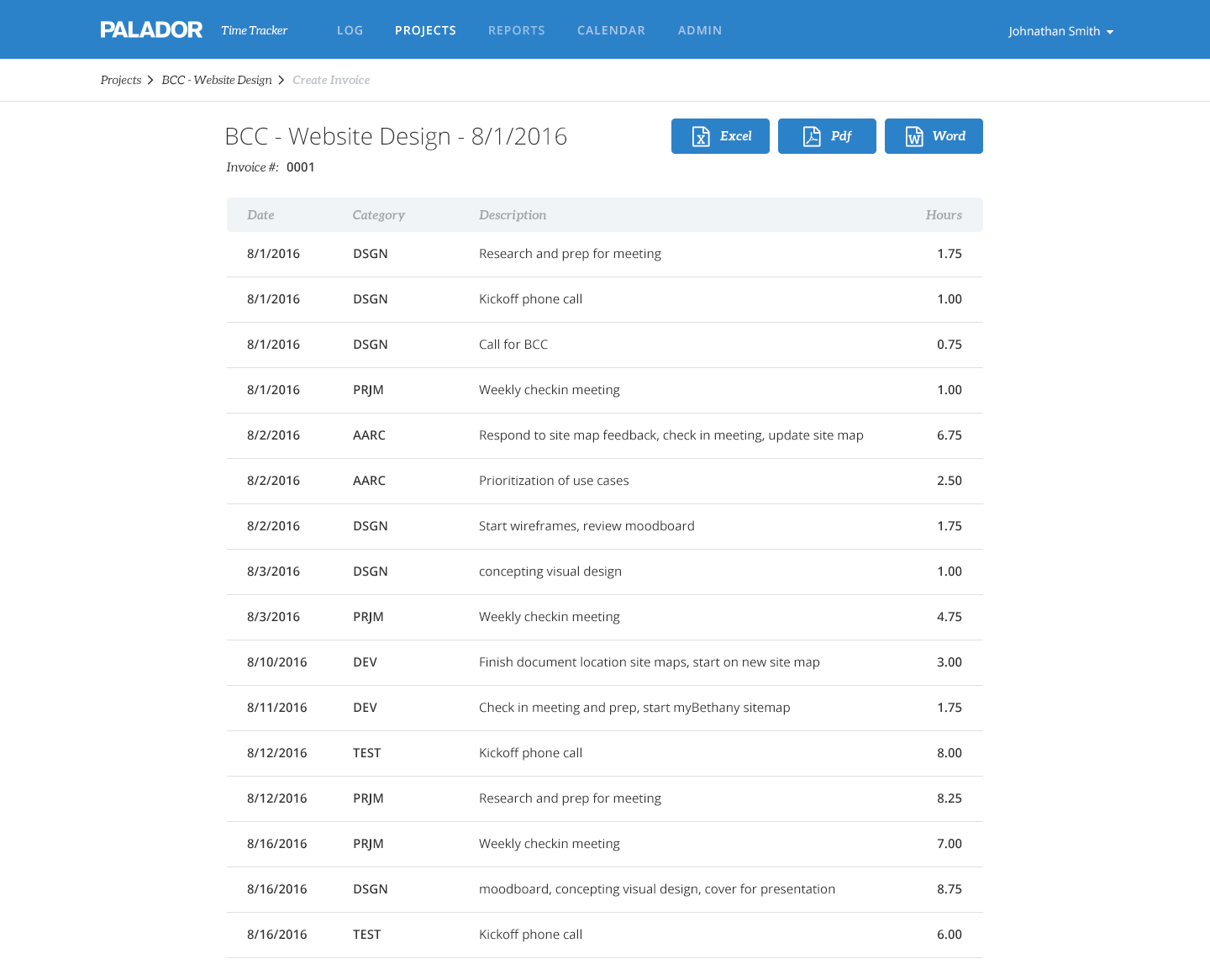Viewport: 1210px width, 980px height.
Task: Click the 6.00 hours value
Action: point(950,935)
